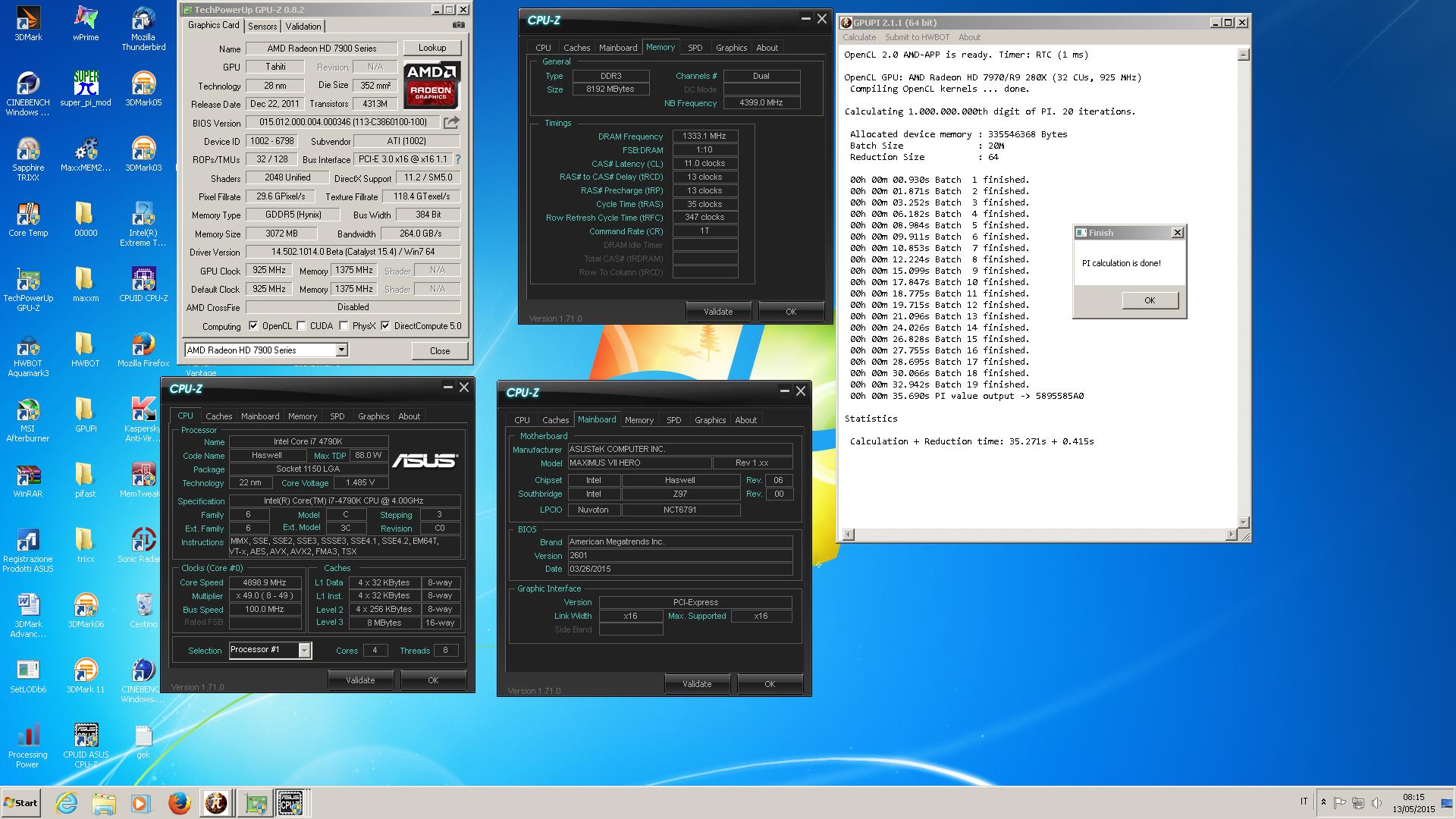Click OK in the CPU-Z Mainboard window
The height and width of the screenshot is (819, 1456).
pyautogui.click(x=770, y=684)
